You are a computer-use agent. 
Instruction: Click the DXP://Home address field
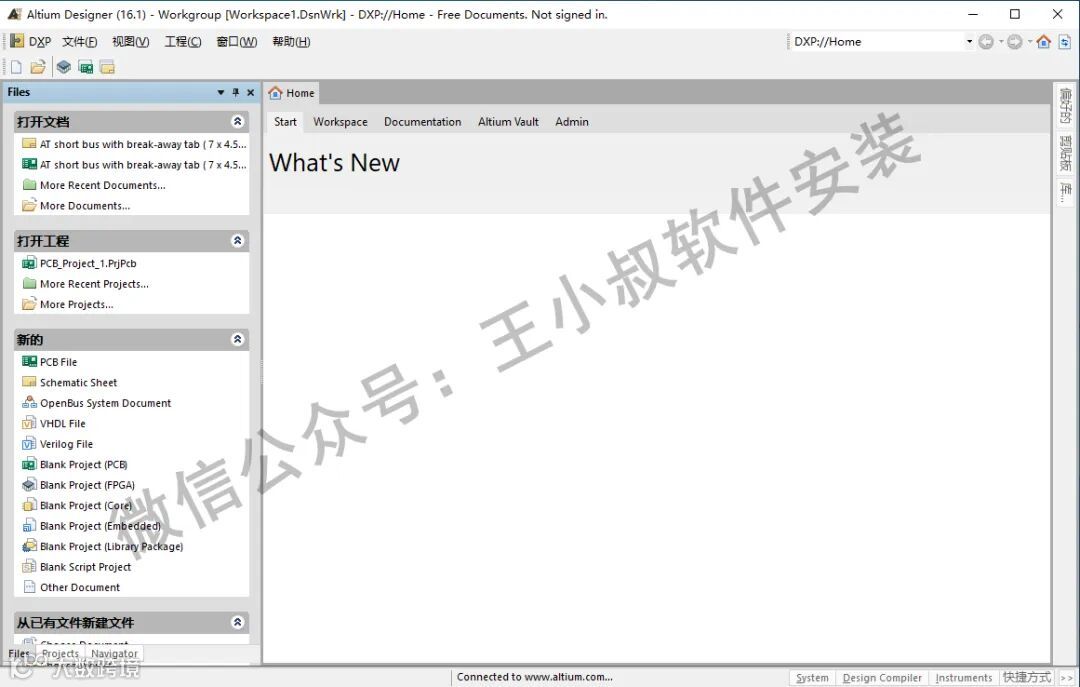pos(876,41)
